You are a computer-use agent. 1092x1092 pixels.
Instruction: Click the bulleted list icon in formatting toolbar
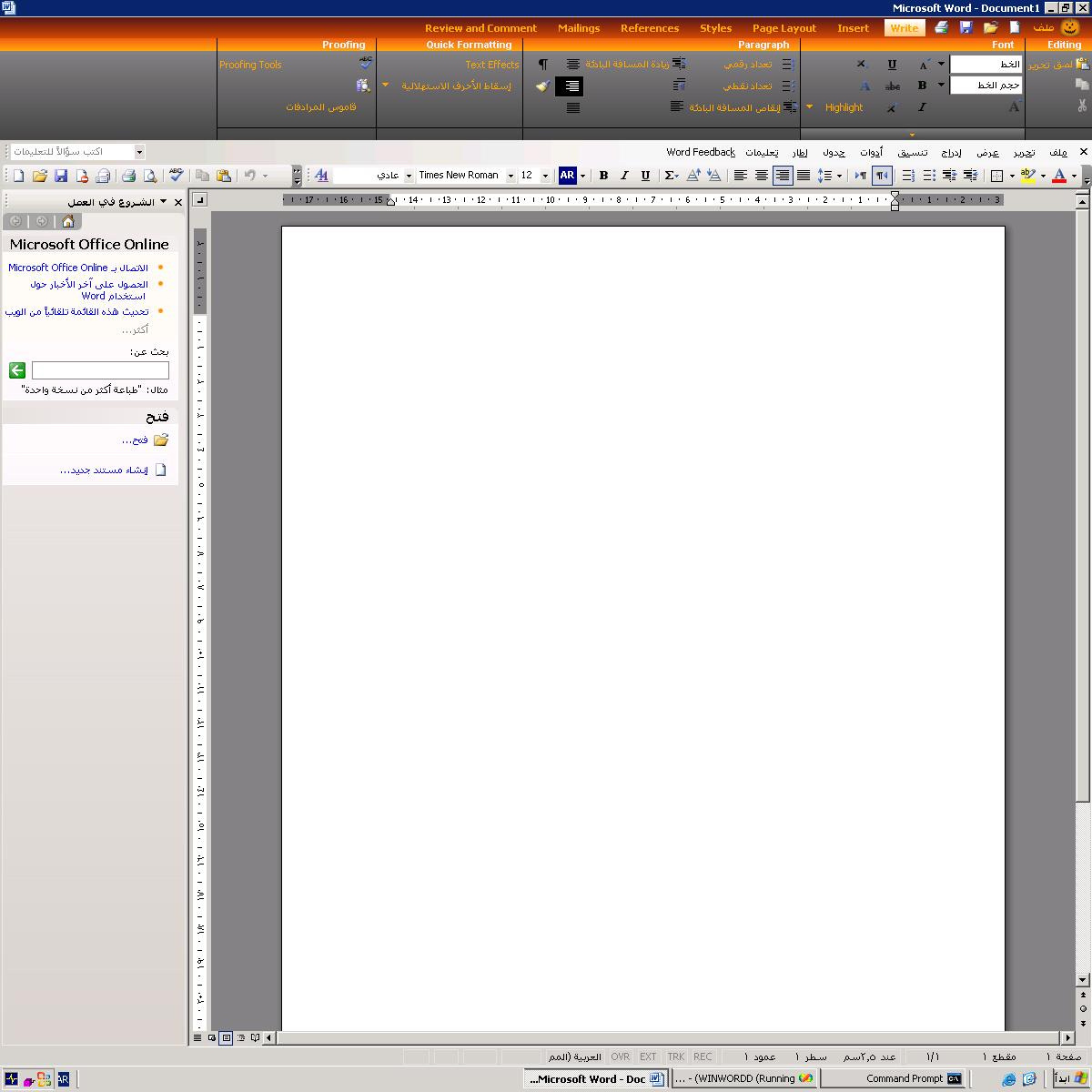pyautogui.click(x=929, y=176)
